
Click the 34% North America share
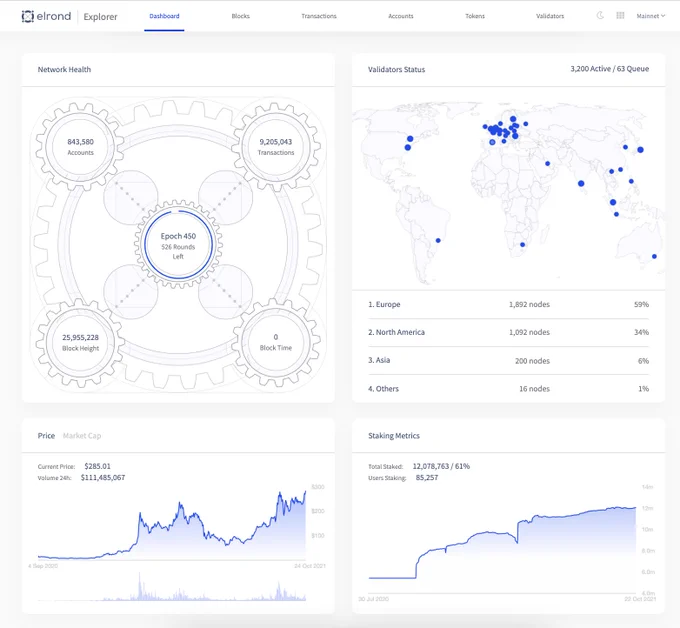[x=641, y=332]
